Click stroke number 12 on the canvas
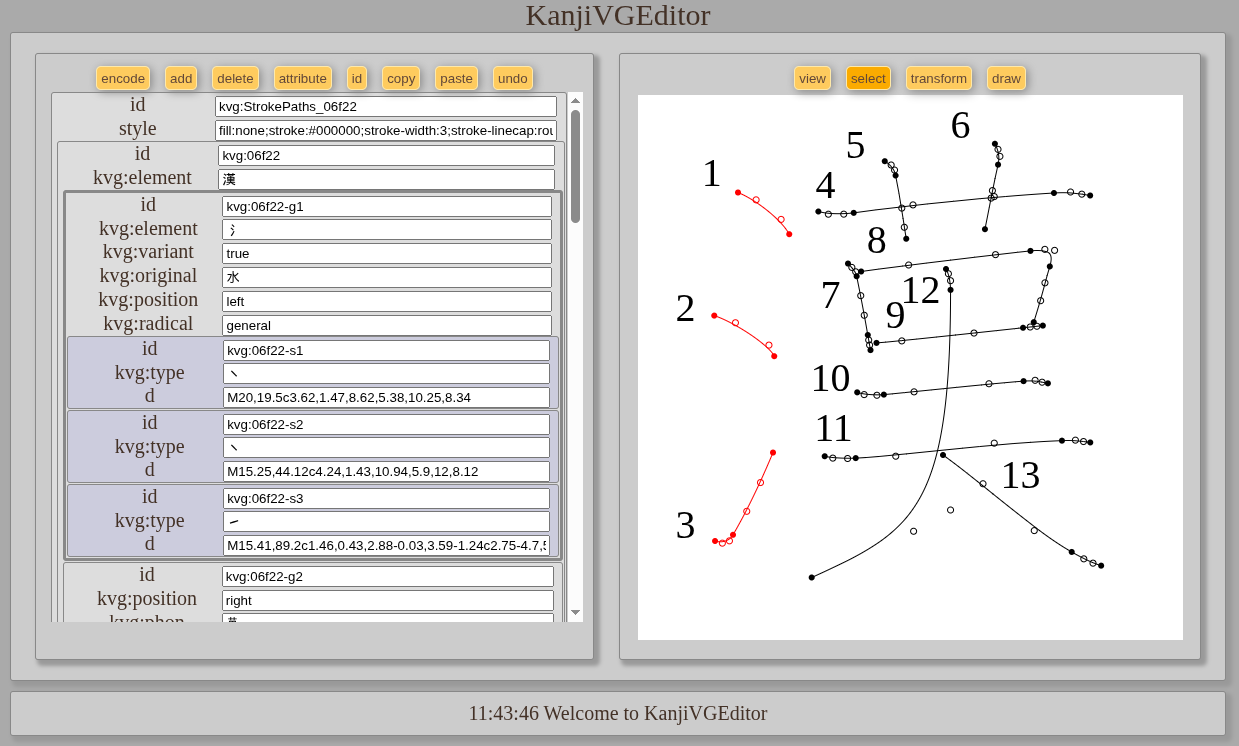Viewport: 1239px width, 746px height. 920,290
